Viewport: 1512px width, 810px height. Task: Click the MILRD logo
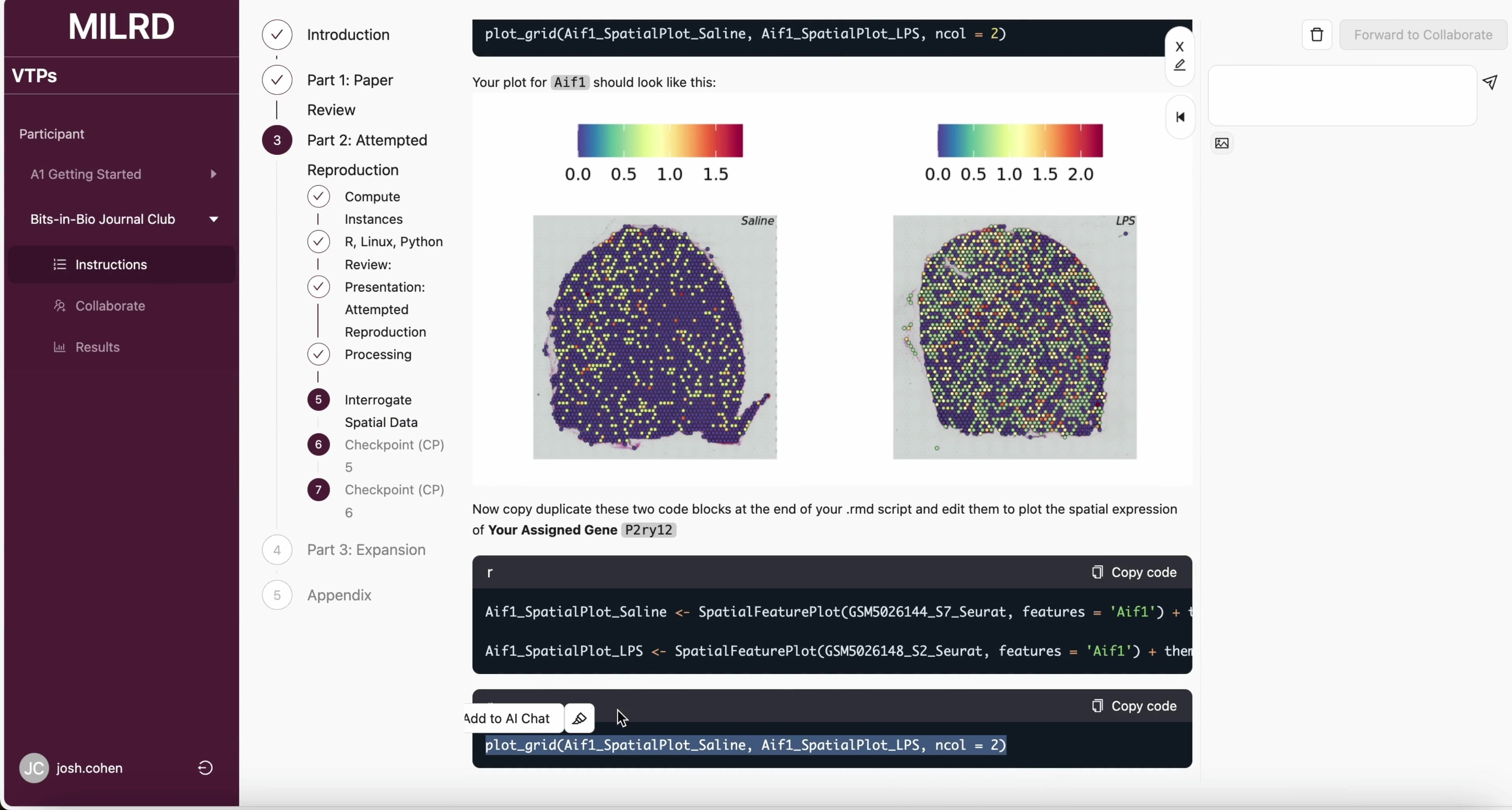[122, 26]
